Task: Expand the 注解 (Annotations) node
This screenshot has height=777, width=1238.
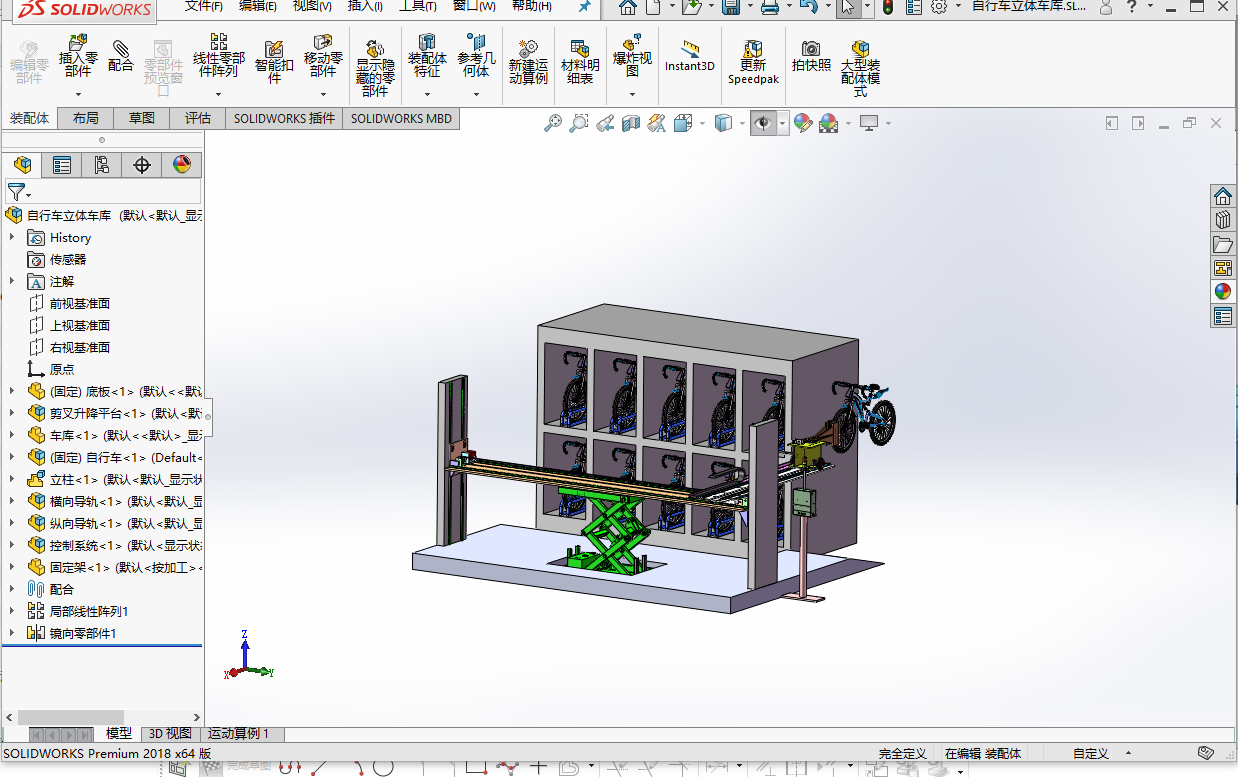Action: (12, 281)
